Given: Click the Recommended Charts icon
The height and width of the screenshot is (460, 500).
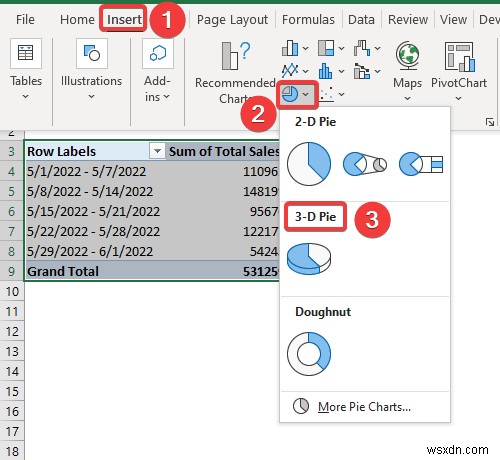Looking at the screenshot, I should tap(236, 55).
